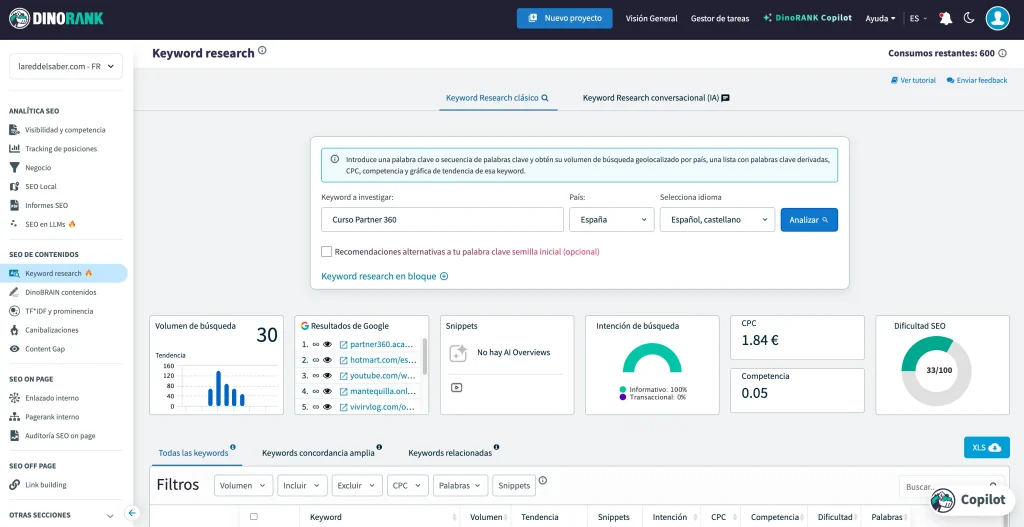Click Analizar button
Image resolution: width=1024 pixels, height=527 pixels.
(809, 219)
